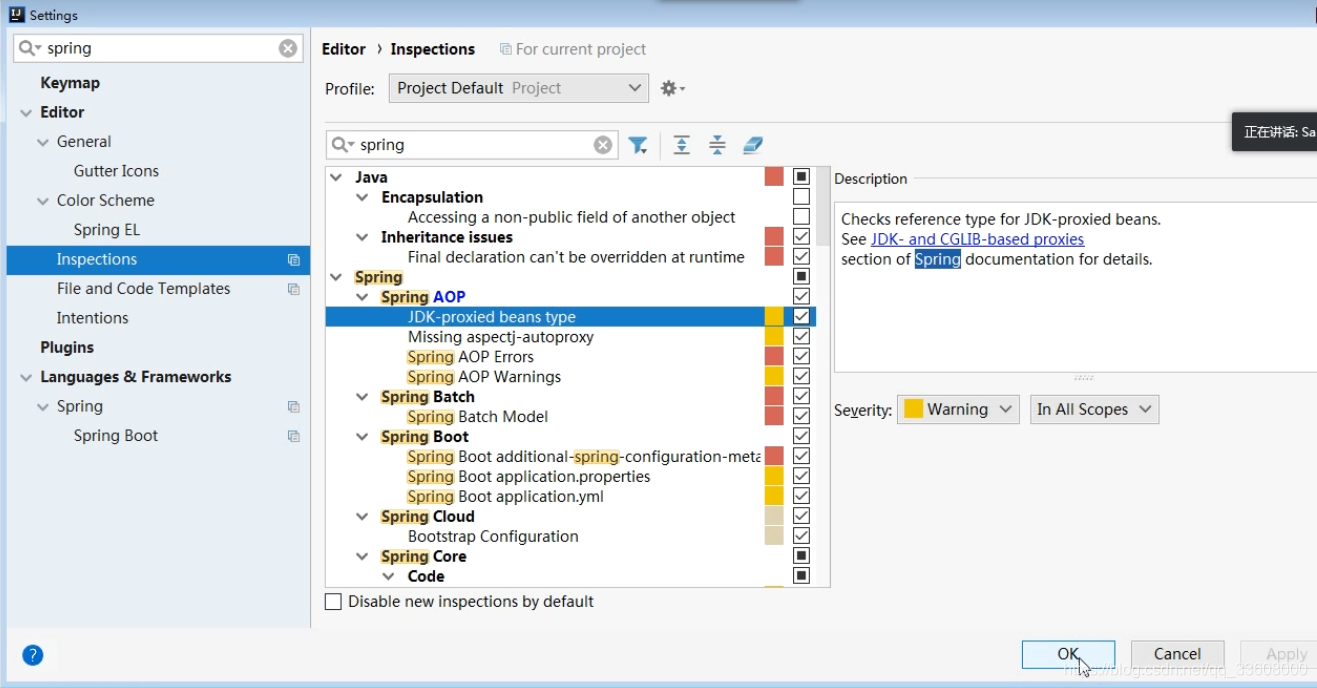Select Spring Boot under Languages & Frameworks
The height and width of the screenshot is (688, 1317).
[116, 436]
